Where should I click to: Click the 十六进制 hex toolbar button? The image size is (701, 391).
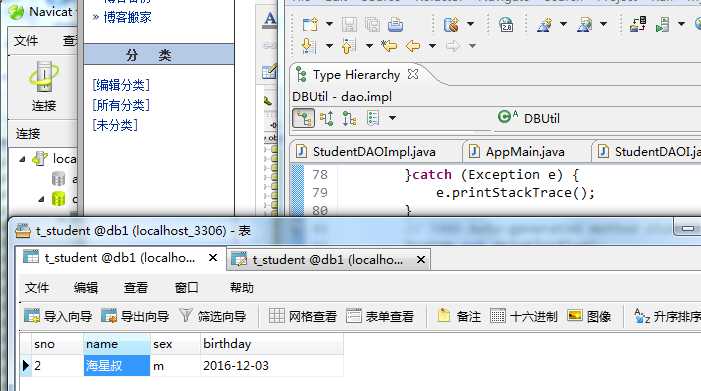[524, 316]
